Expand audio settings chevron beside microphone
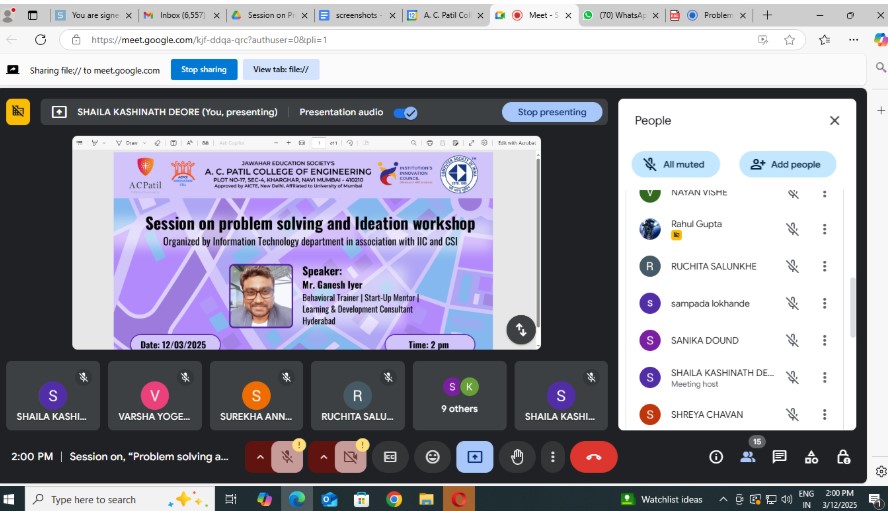Image resolution: width=888 pixels, height=511 pixels. point(260,457)
